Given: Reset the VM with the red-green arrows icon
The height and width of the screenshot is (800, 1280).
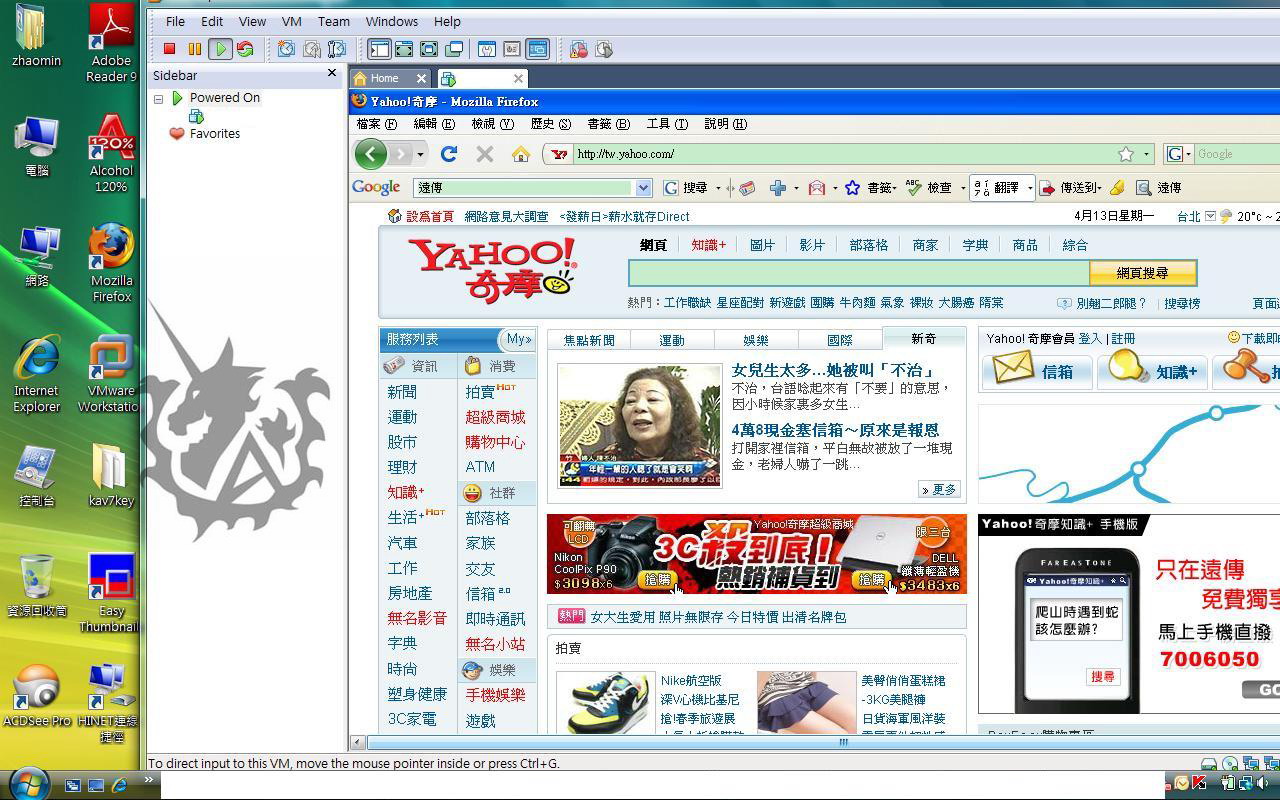Looking at the screenshot, I should 245,49.
